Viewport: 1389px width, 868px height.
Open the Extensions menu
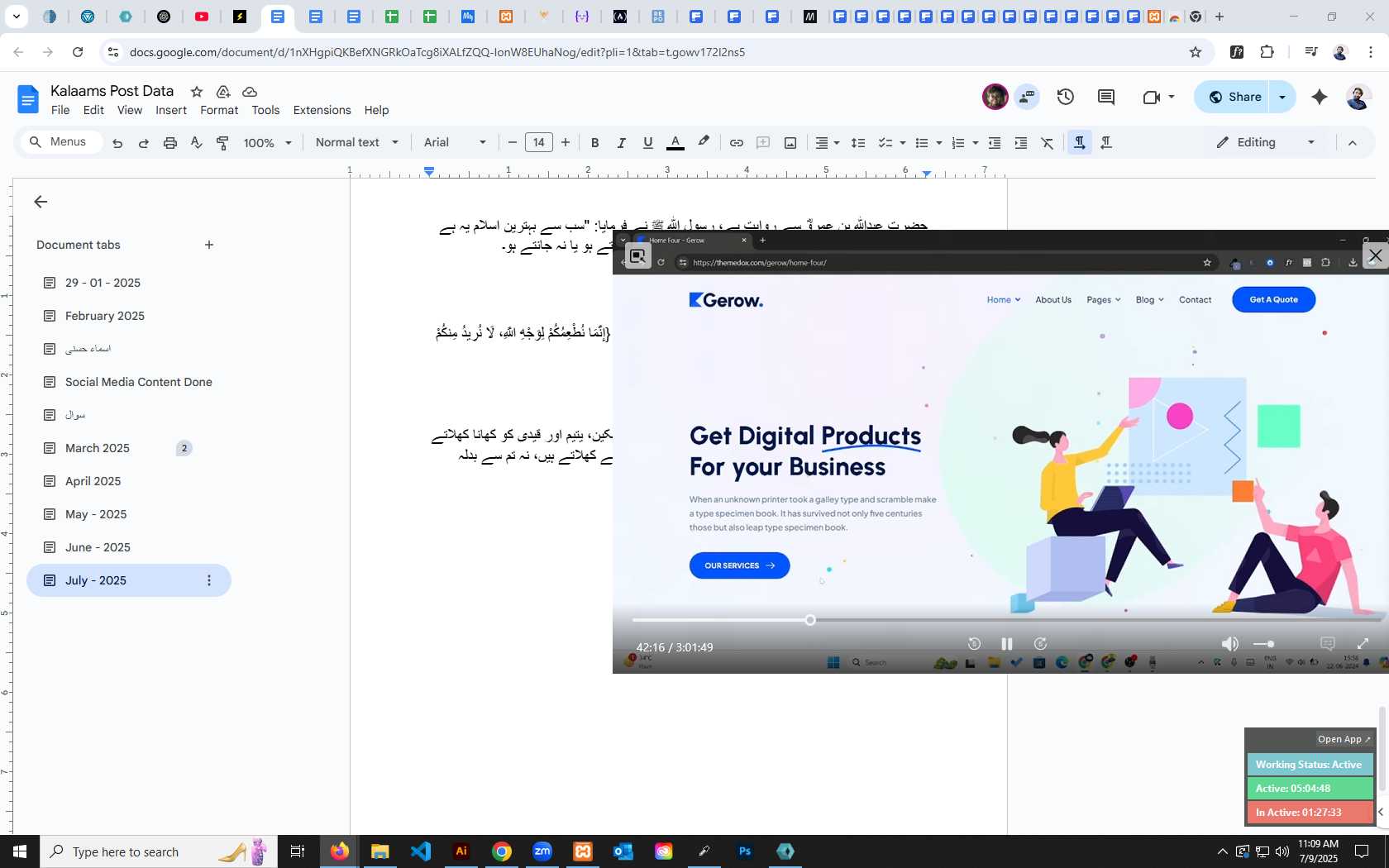click(322, 110)
